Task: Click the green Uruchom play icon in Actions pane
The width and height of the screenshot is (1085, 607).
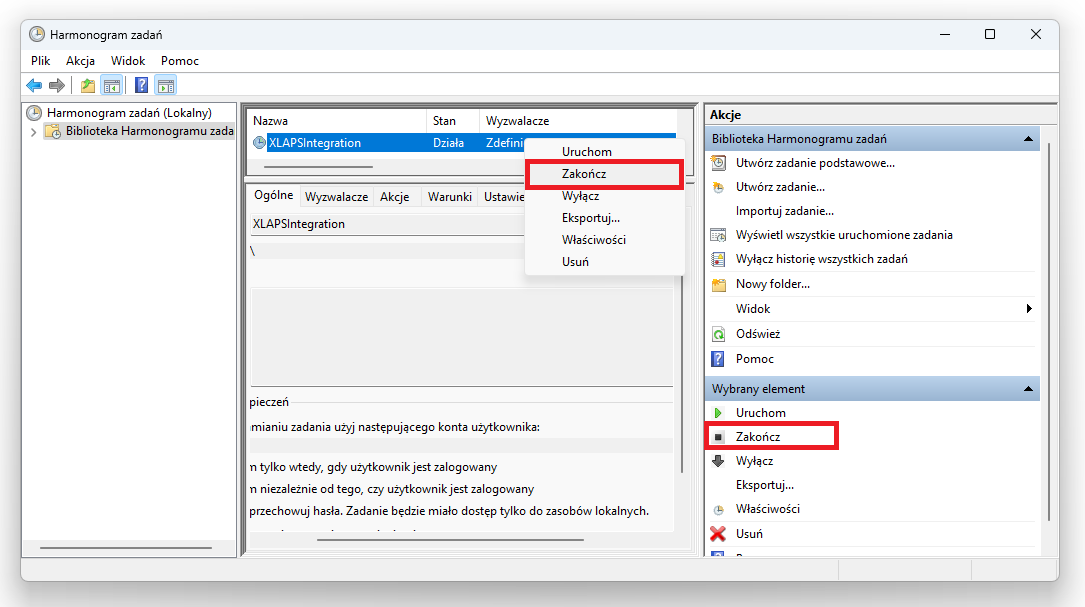Action: 718,413
